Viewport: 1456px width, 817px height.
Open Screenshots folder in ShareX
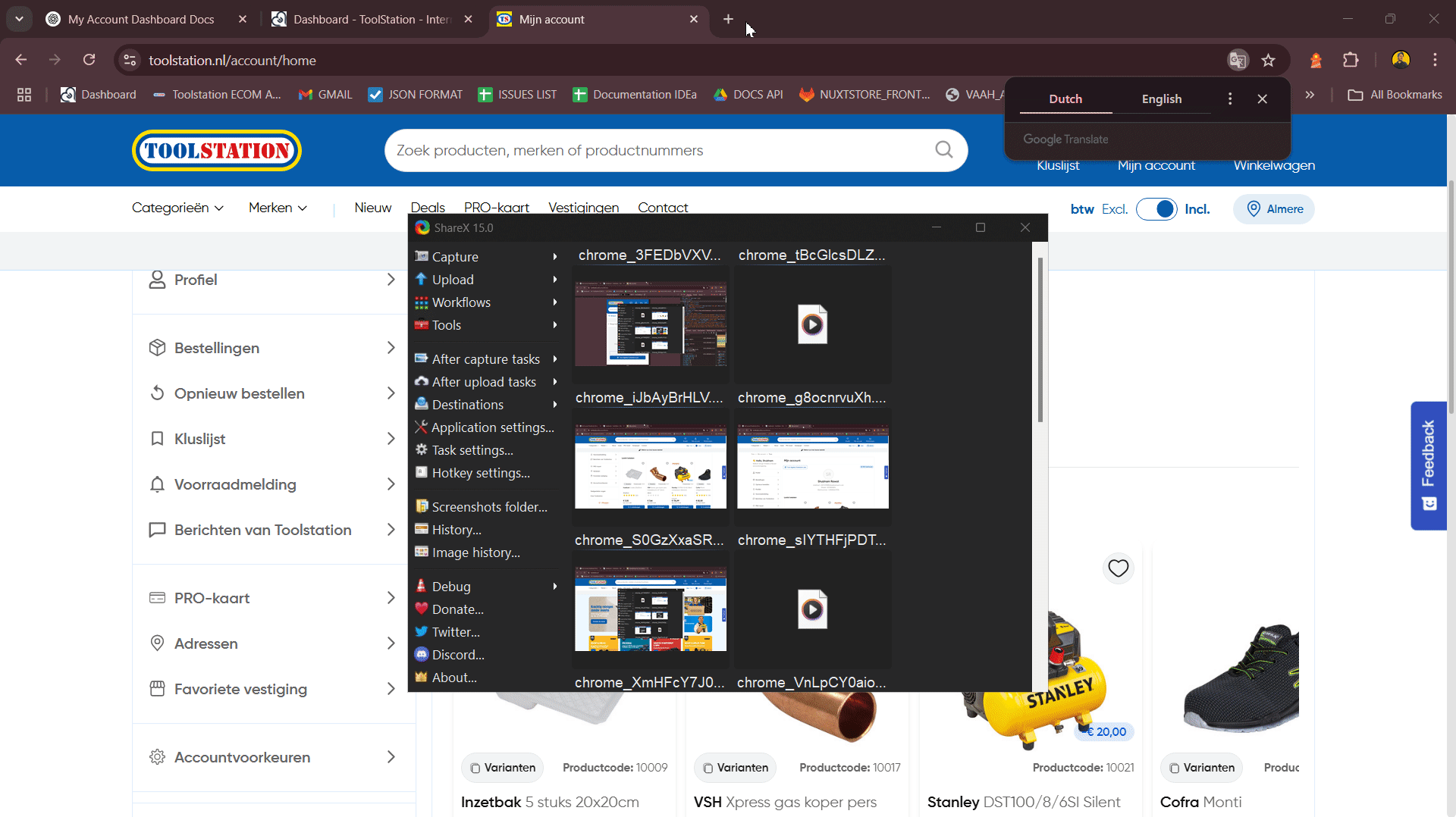490,506
